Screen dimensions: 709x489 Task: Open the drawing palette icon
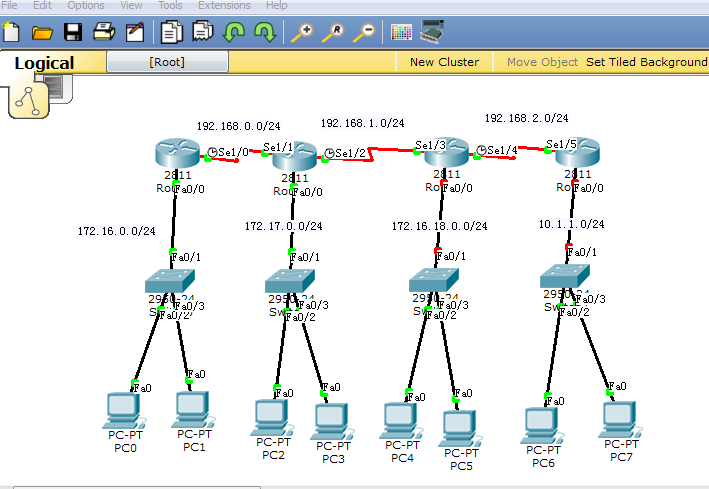401,33
